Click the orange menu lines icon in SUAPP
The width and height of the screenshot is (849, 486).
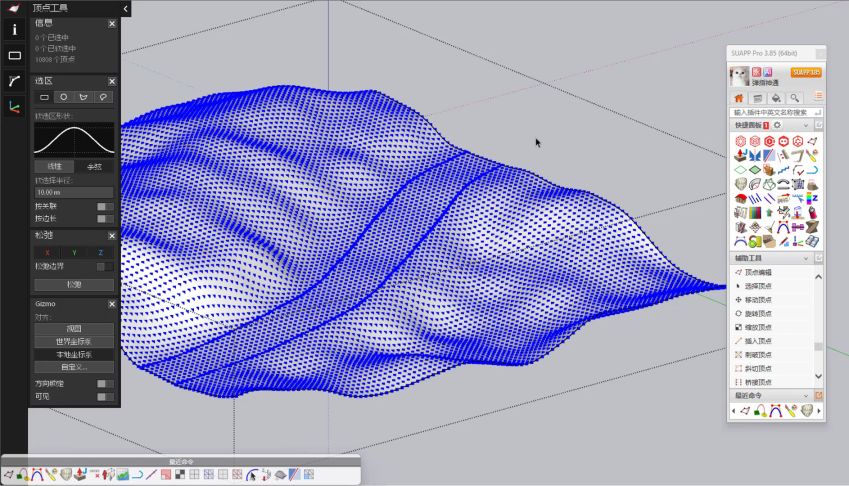(818, 96)
